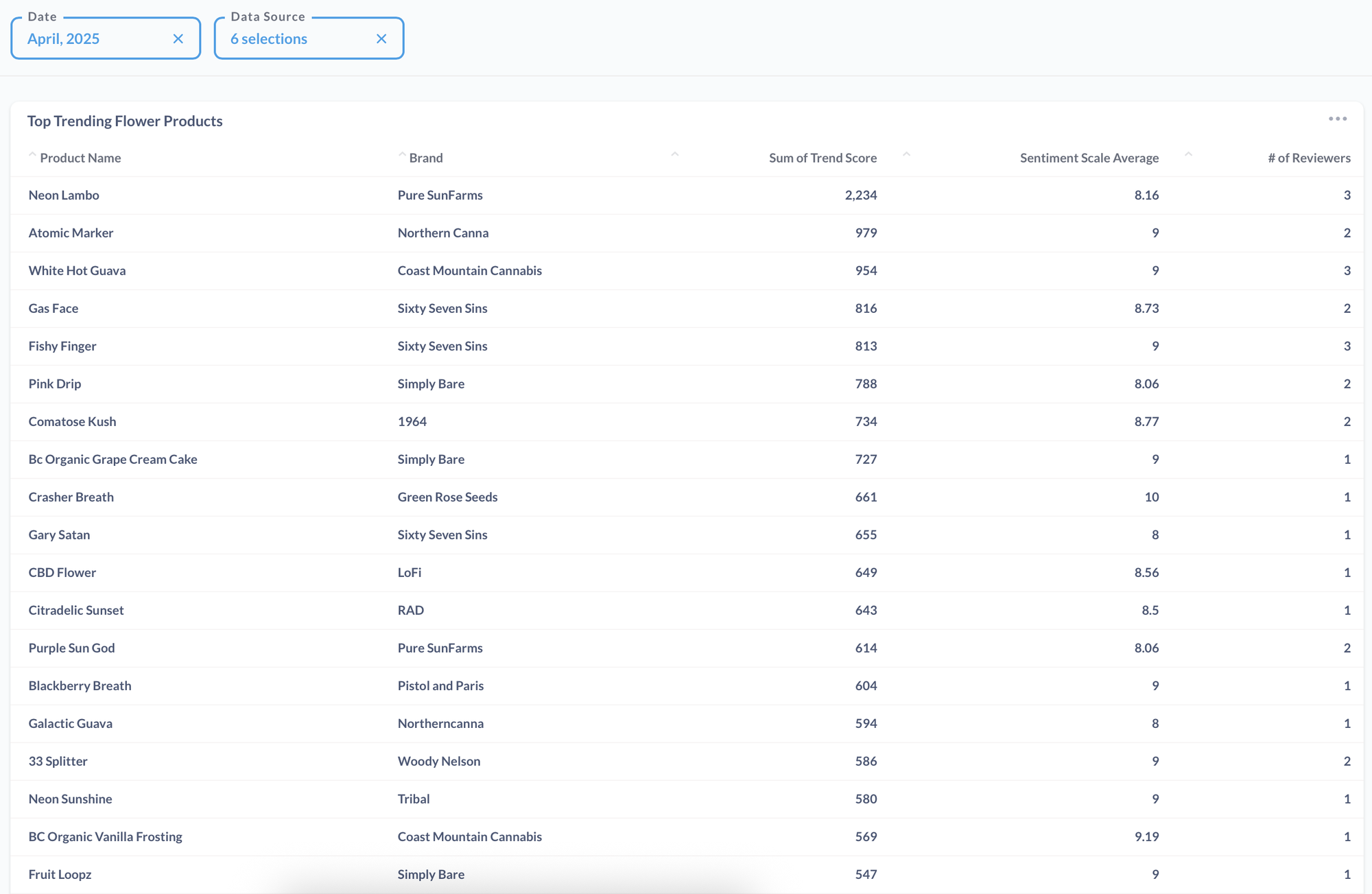Select BC Organic Vanilla Frosting cell
This screenshot has width=1372, height=894.
105,836
